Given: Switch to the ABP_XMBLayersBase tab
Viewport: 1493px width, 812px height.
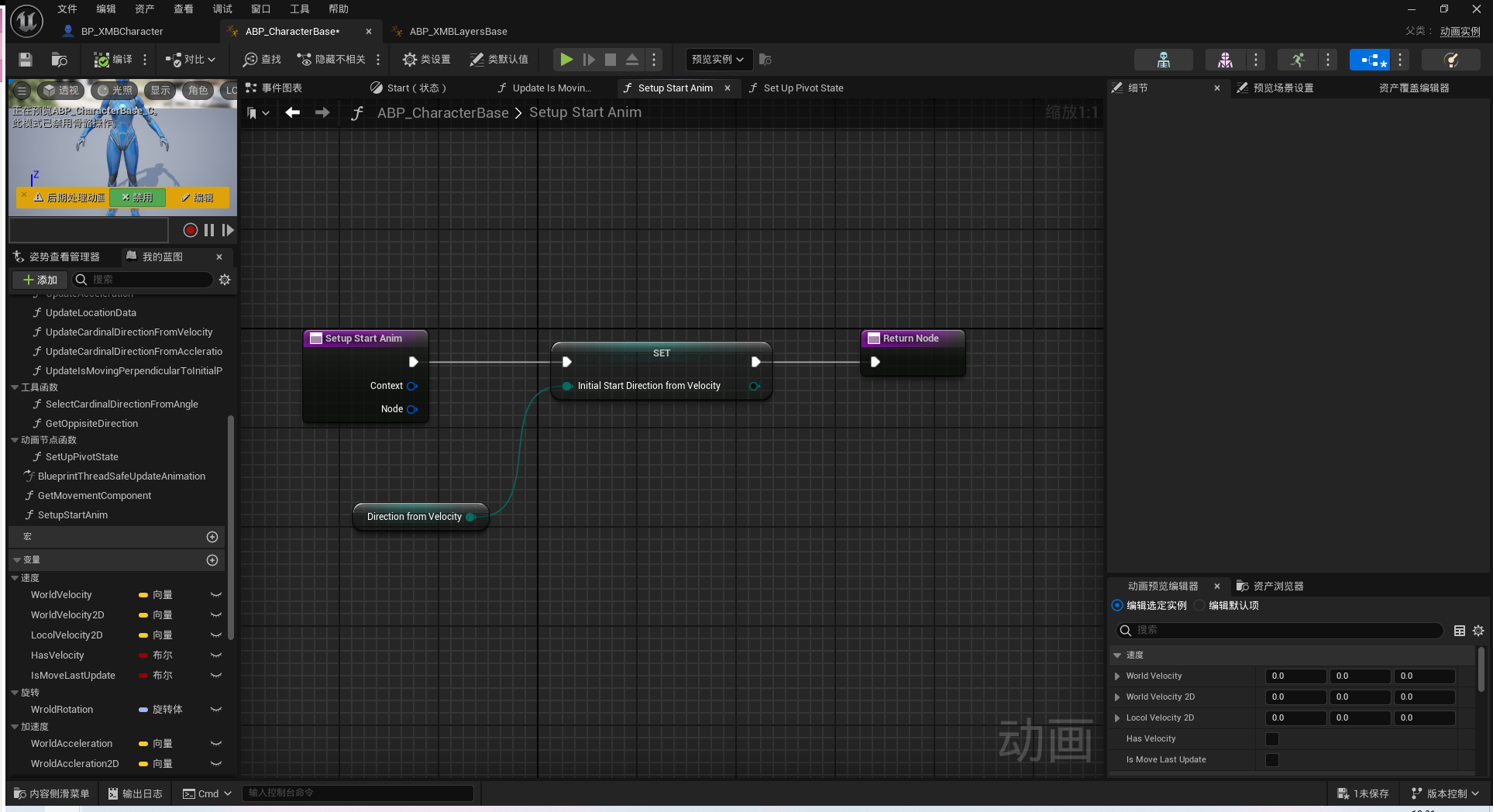Looking at the screenshot, I should 458,32.
